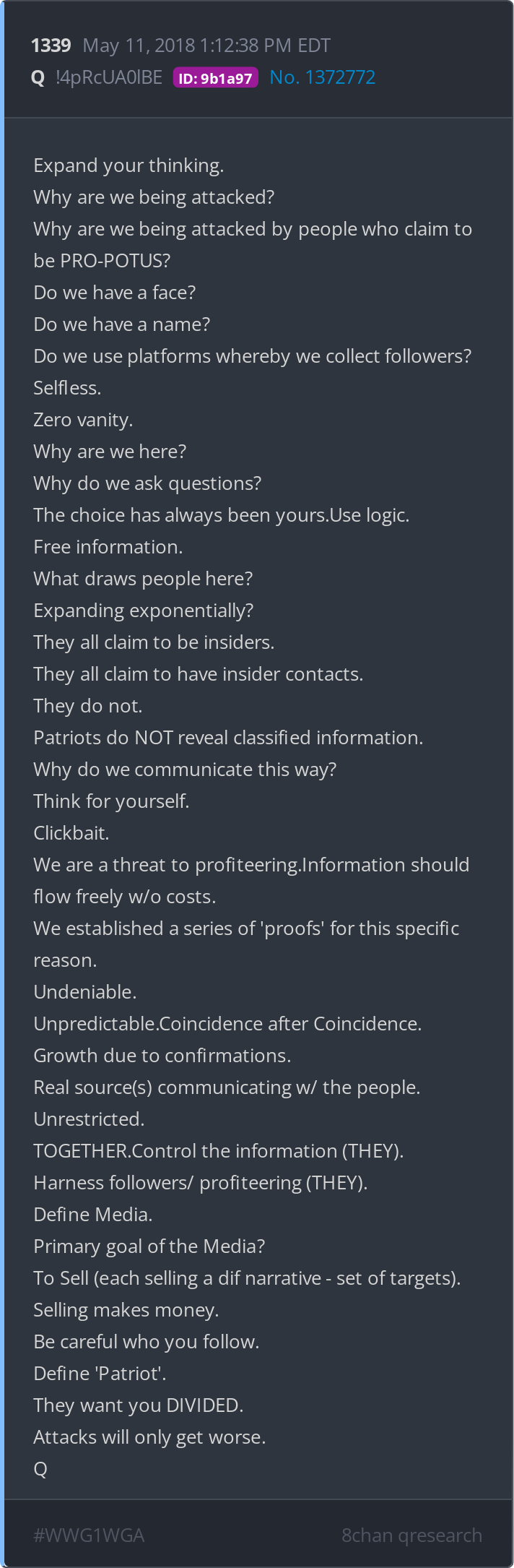Click the Q signature at post end
This screenshot has width=514, height=1568.
click(x=40, y=1469)
